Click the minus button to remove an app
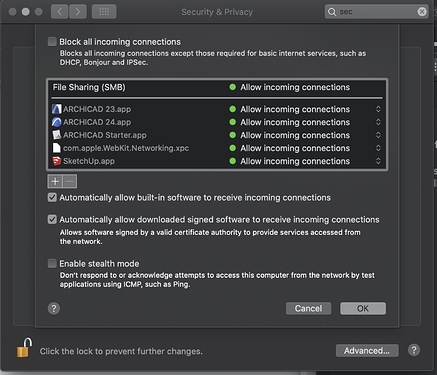 coord(70,181)
